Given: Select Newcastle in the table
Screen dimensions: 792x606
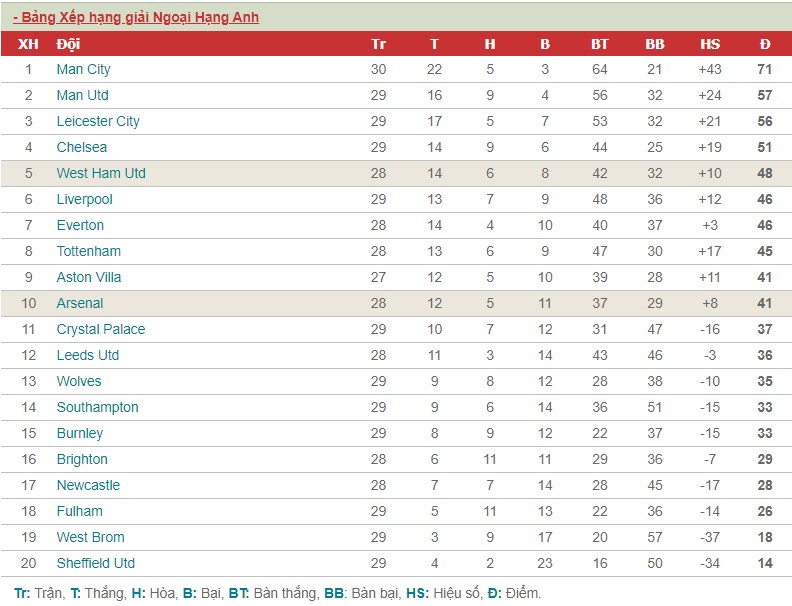Looking at the screenshot, I should [88, 485].
